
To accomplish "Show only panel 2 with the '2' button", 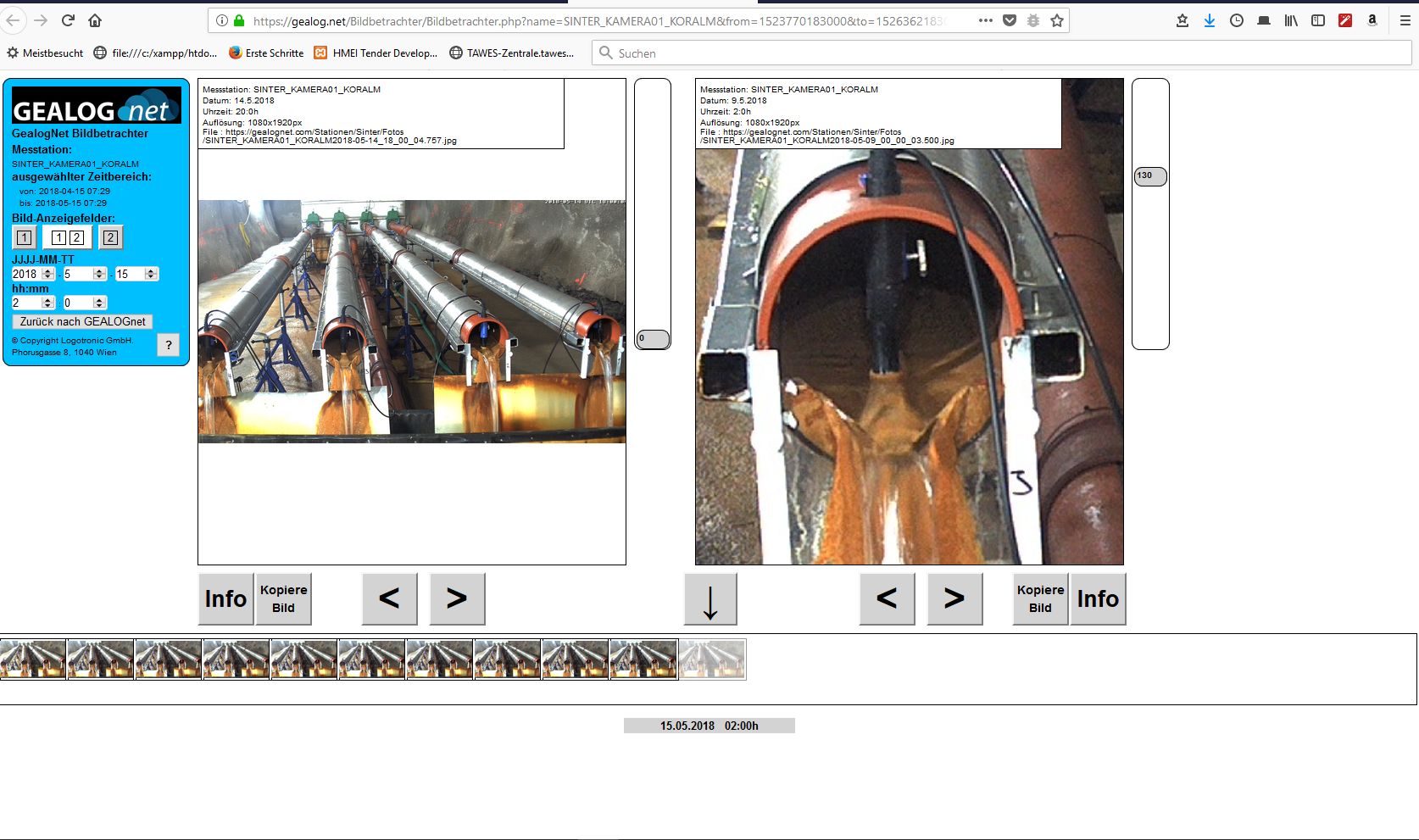I will [109, 237].
